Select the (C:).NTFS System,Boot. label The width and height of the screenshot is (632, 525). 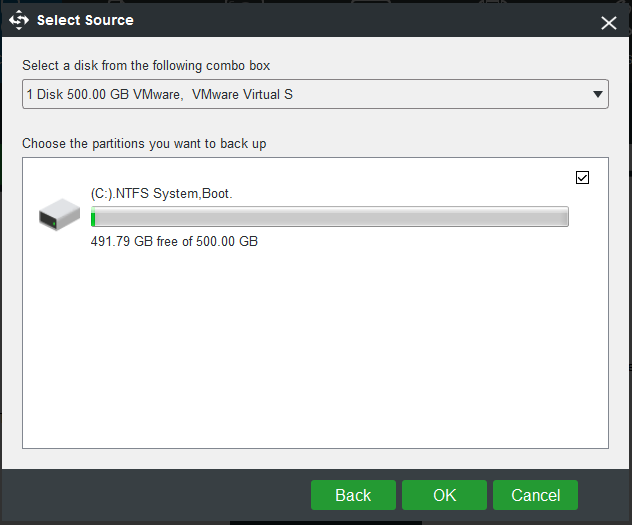[x=162, y=194]
